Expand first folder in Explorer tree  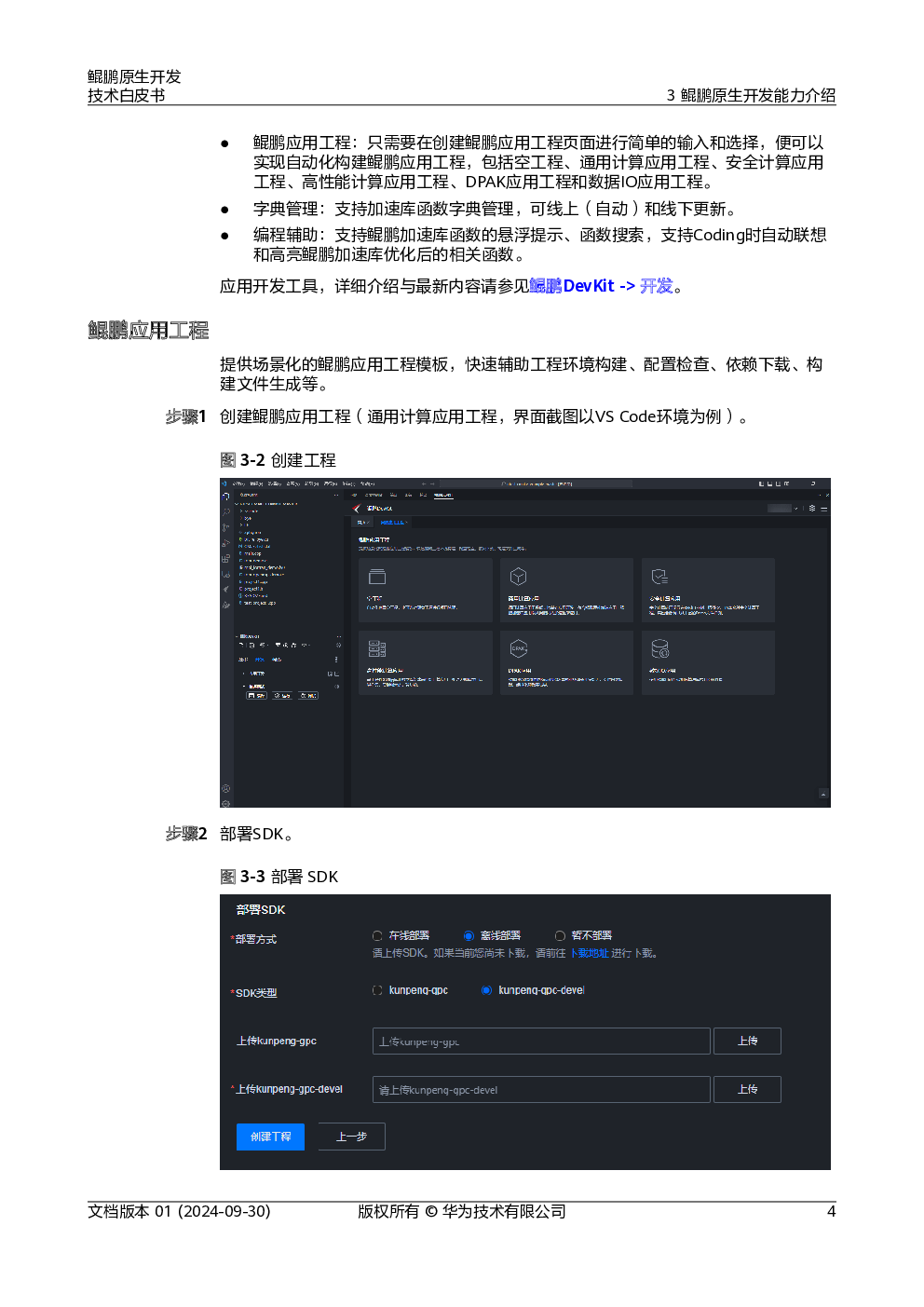(249, 511)
